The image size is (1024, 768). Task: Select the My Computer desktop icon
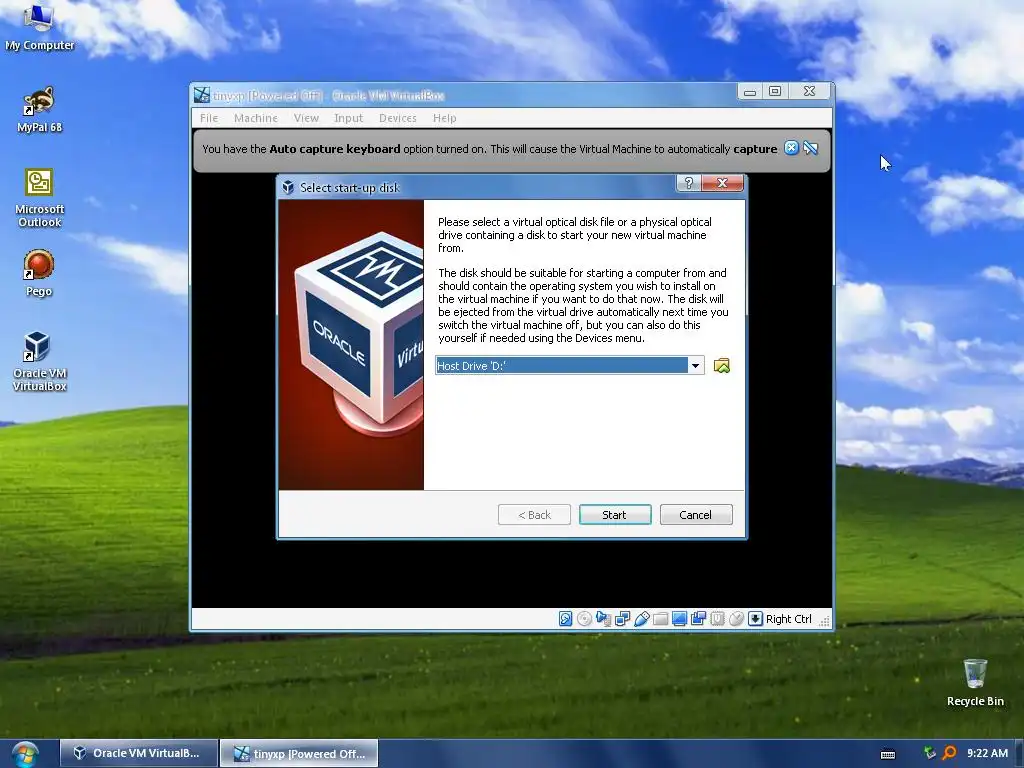tap(39, 27)
